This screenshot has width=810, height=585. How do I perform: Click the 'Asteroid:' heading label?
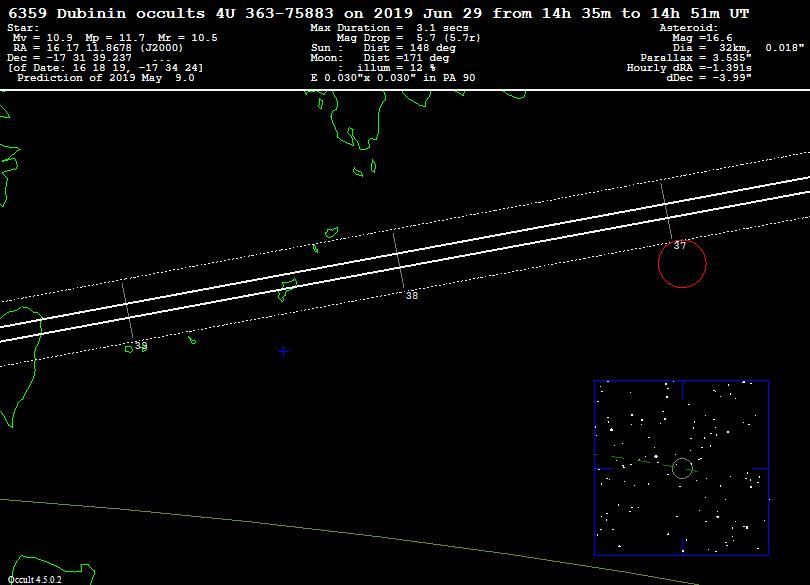(x=689, y=28)
